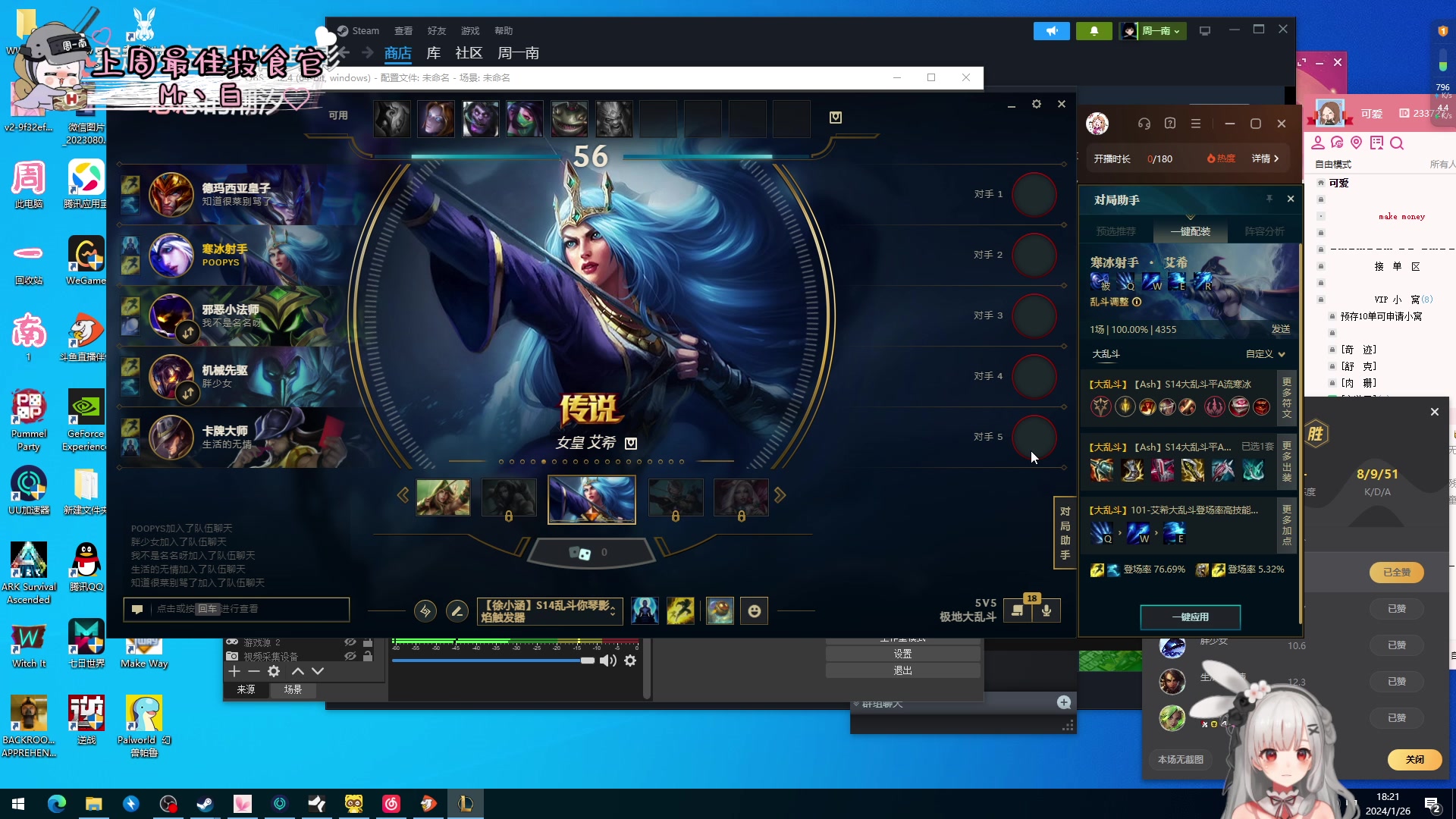Toggle visibility of 视频采集设备 source
This screenshot has height=819, width=1456.
click(x=350, y=656)
